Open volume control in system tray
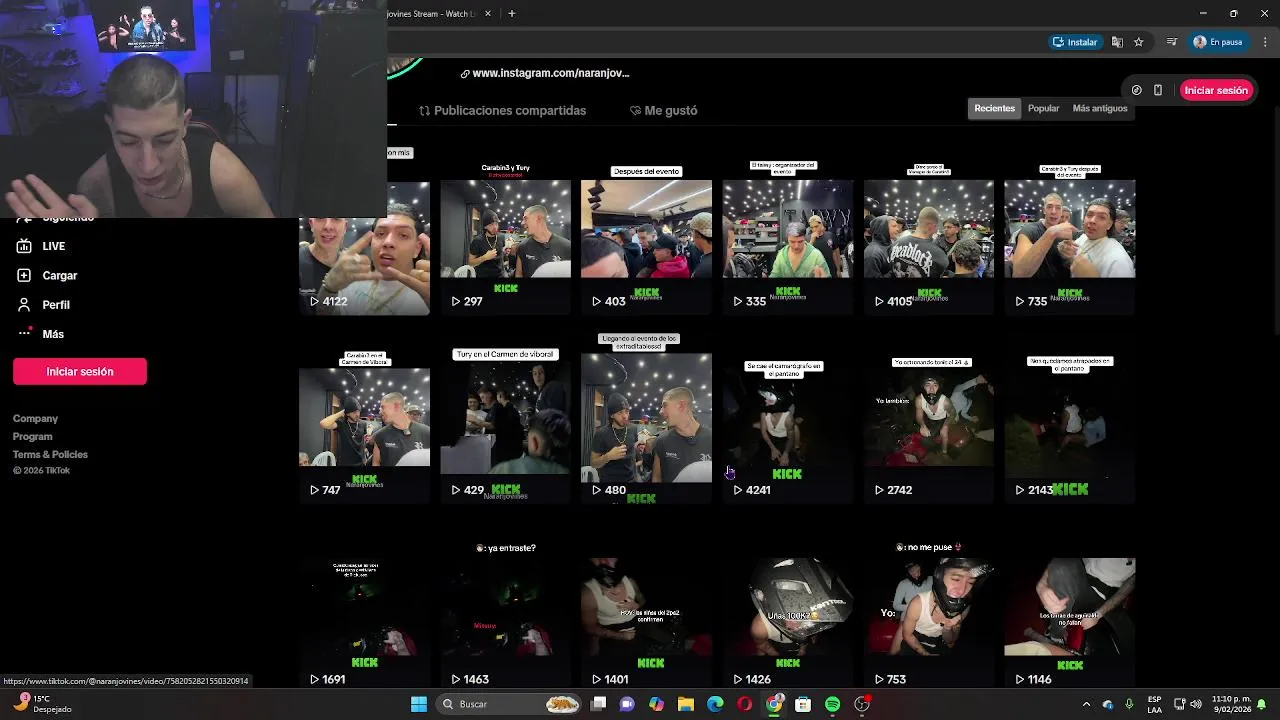The image size is (1280, 720). (1196, 704)
